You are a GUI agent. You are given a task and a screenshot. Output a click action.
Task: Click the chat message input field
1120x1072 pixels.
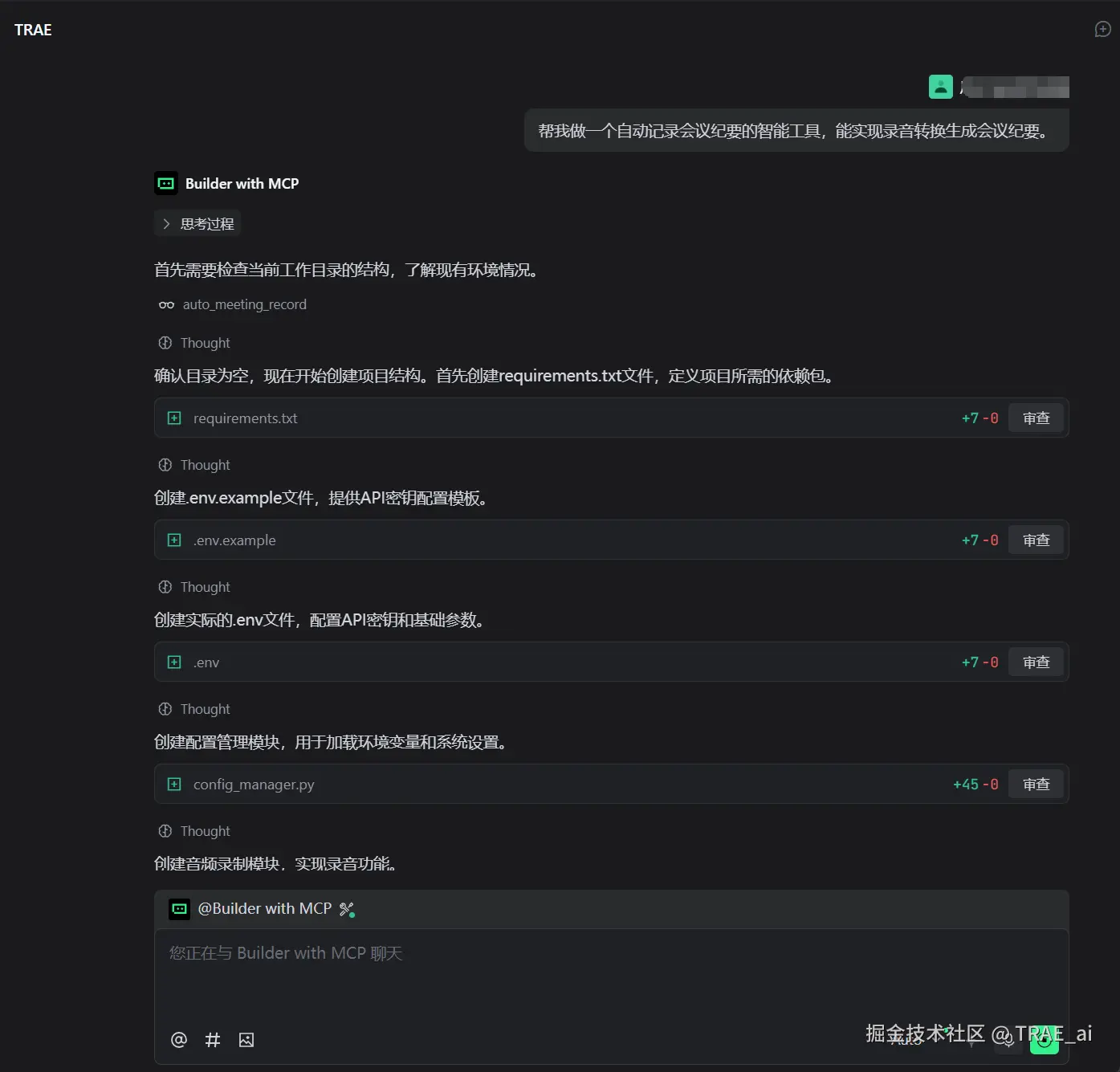611,976
